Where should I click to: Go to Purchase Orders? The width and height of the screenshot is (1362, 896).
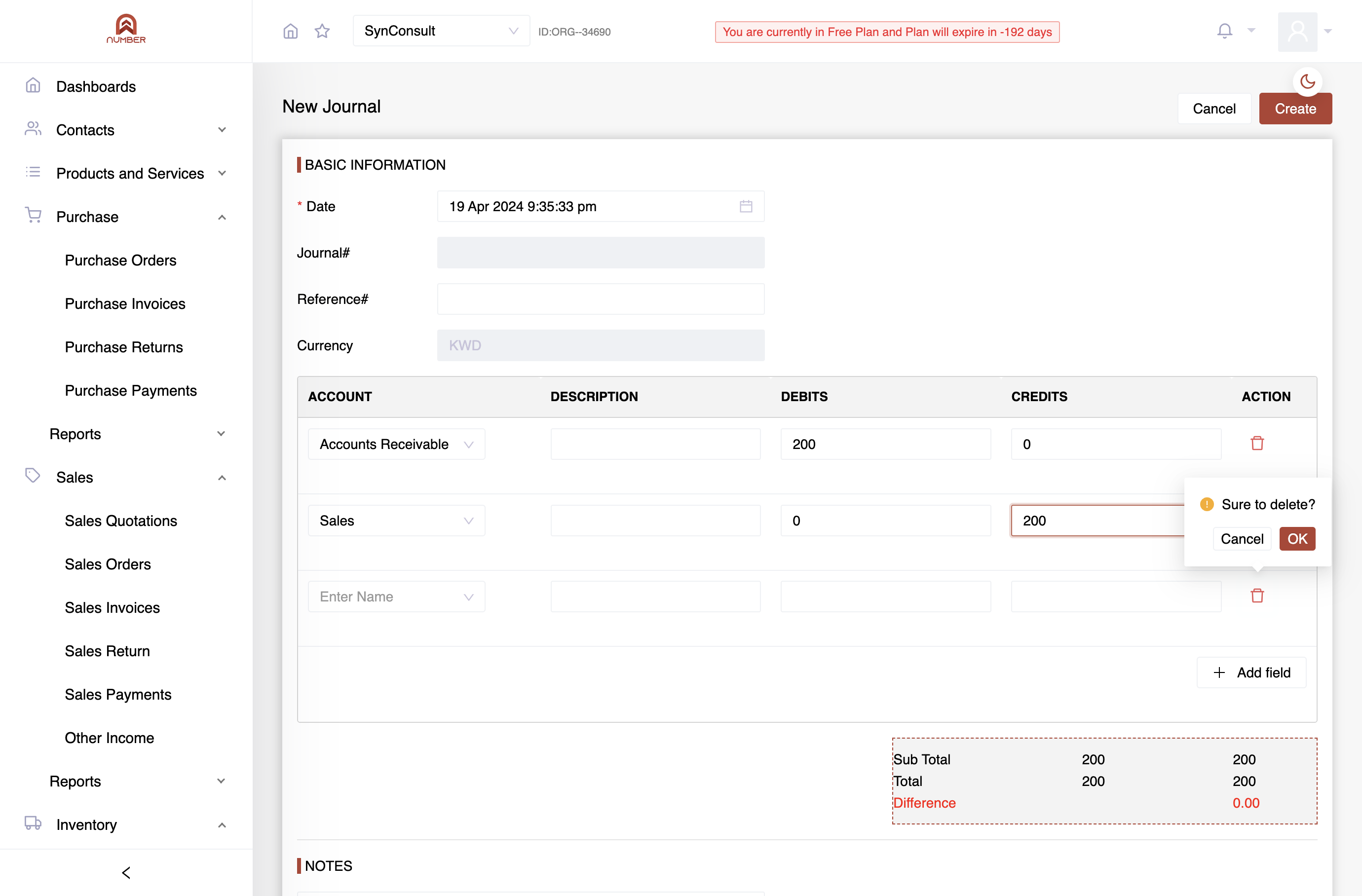pos(120,261)
